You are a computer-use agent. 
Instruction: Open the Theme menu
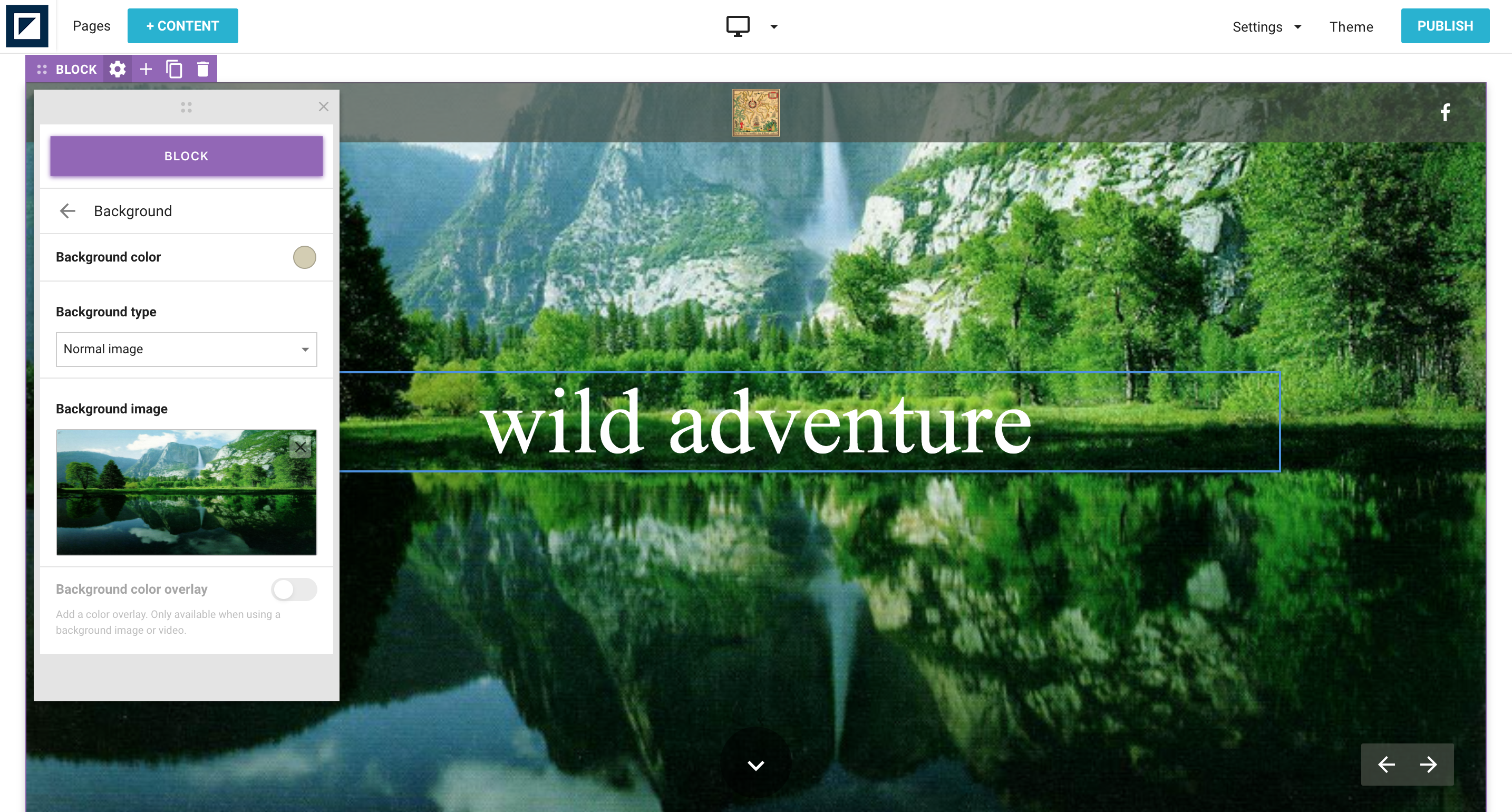click(1351, 26)
